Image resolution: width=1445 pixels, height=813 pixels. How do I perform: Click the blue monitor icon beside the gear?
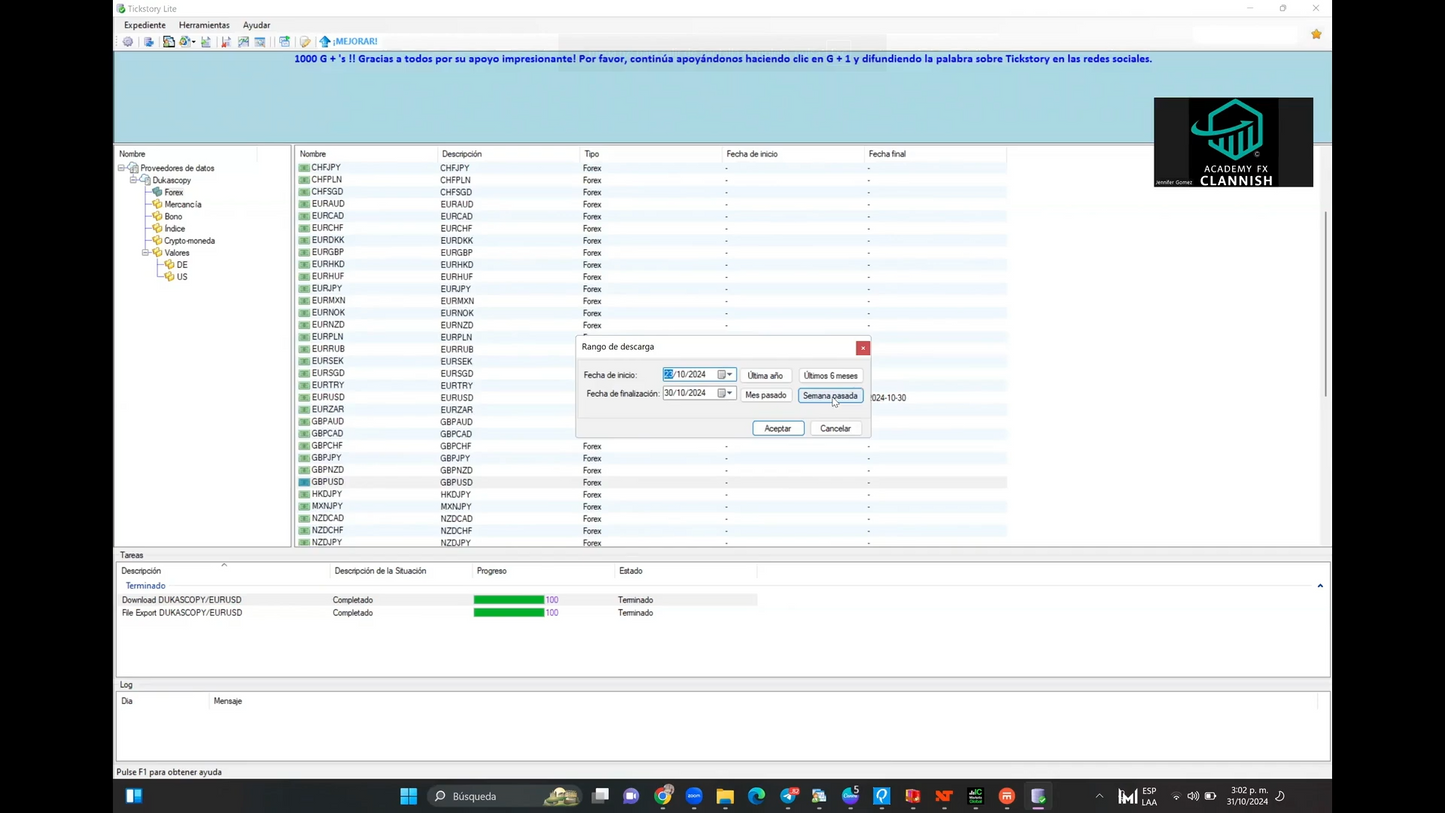149,42
